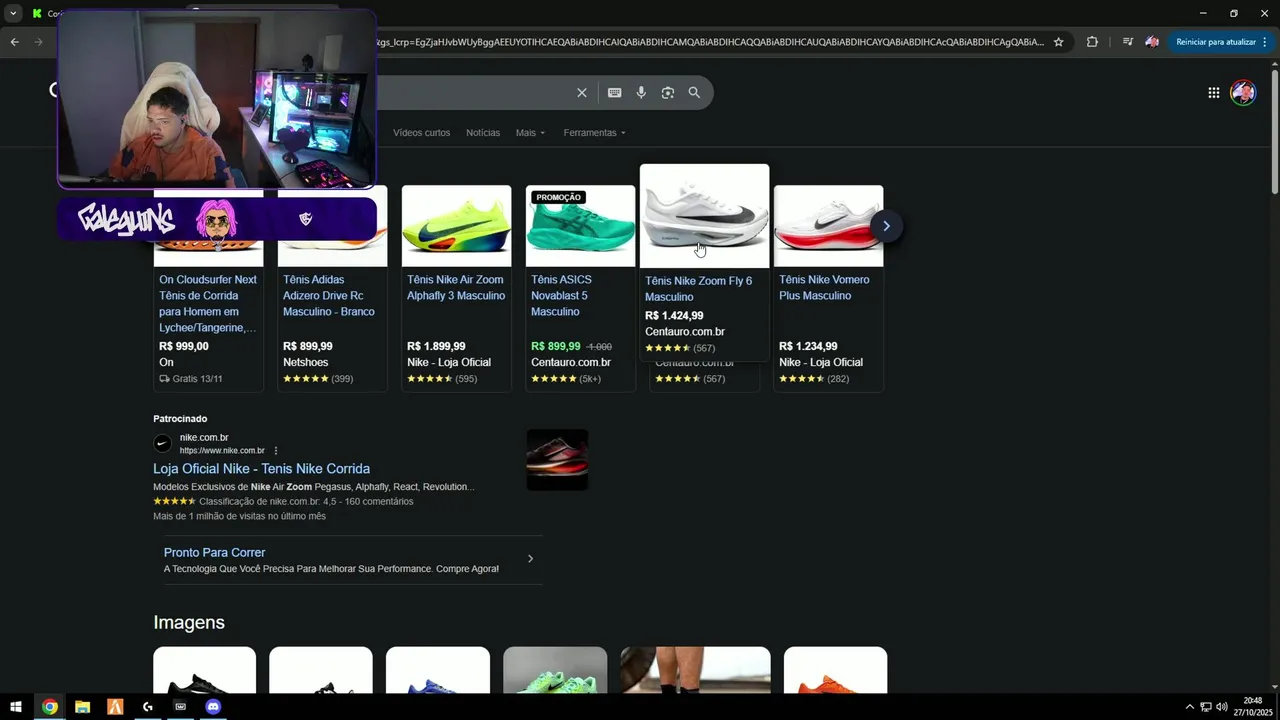Click the nike.com.br favicon logo
The height and width of the screenshot is (720, 1280).
coord(162,443)
